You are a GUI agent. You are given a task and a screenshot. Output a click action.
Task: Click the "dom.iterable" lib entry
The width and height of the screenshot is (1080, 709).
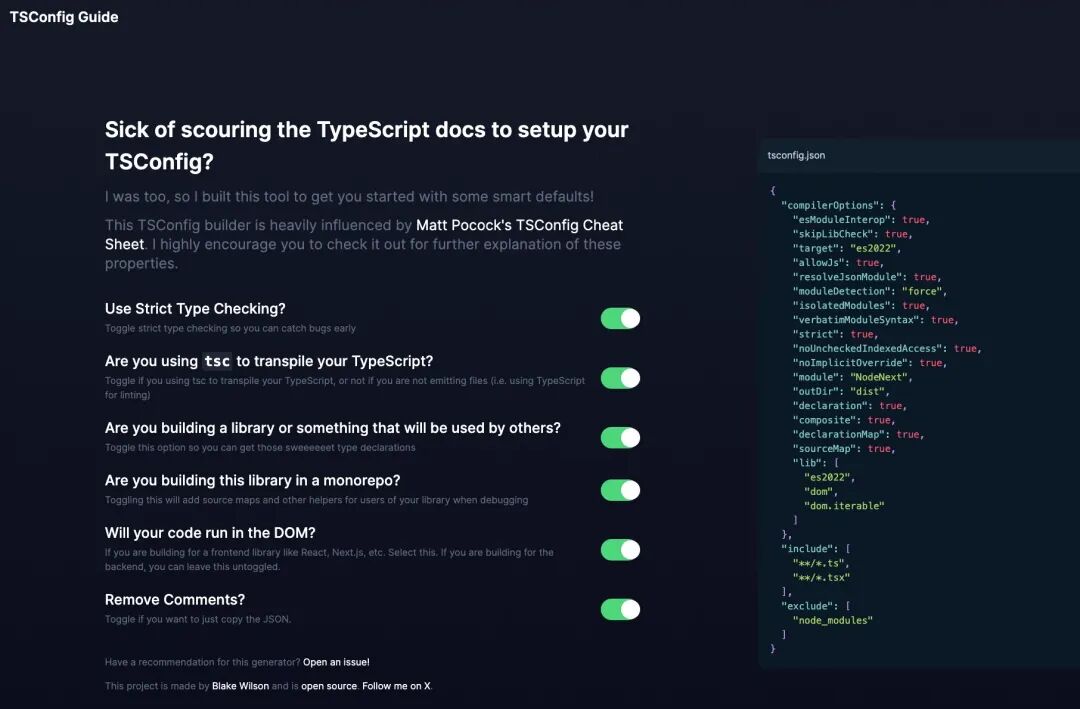844,506
